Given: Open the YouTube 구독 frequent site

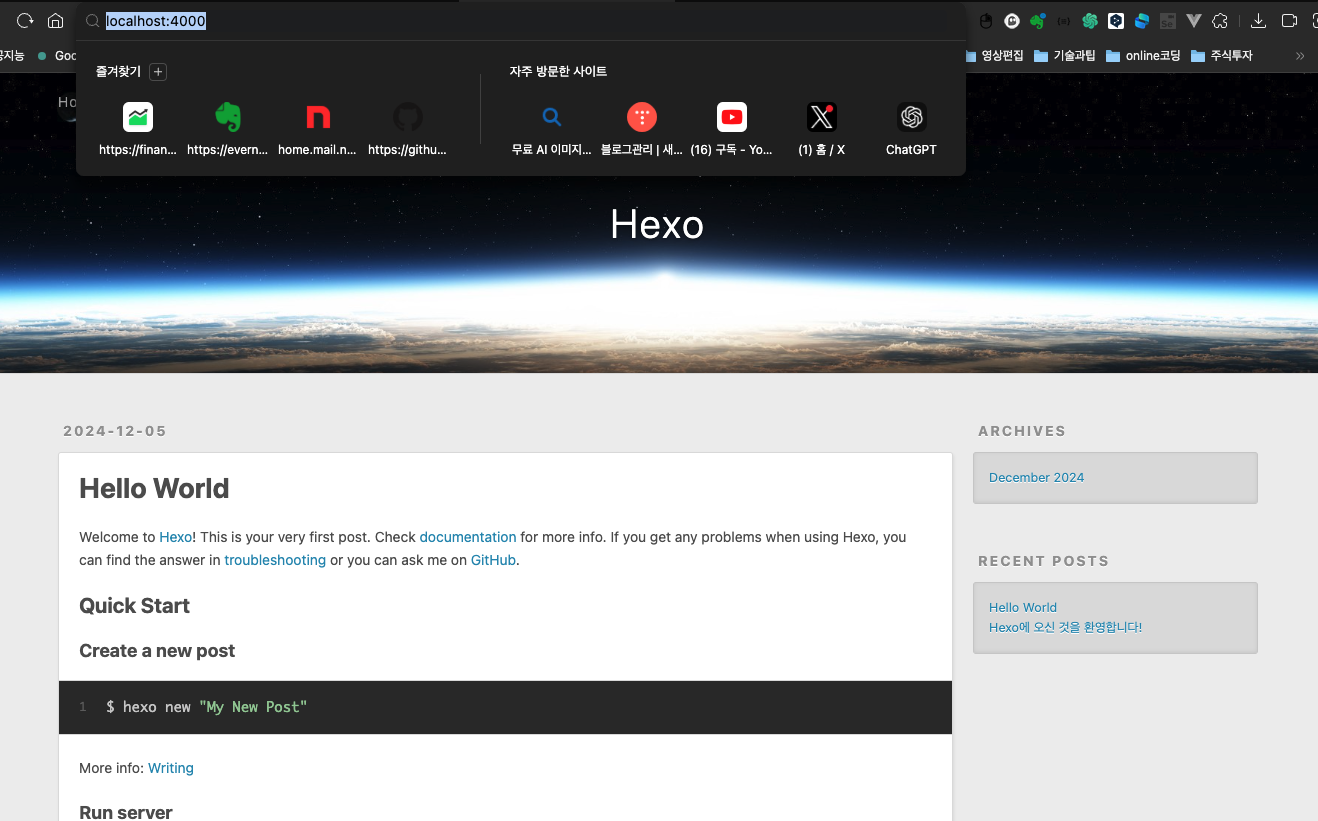Looking at the screenshot, I should coord(732,129).
